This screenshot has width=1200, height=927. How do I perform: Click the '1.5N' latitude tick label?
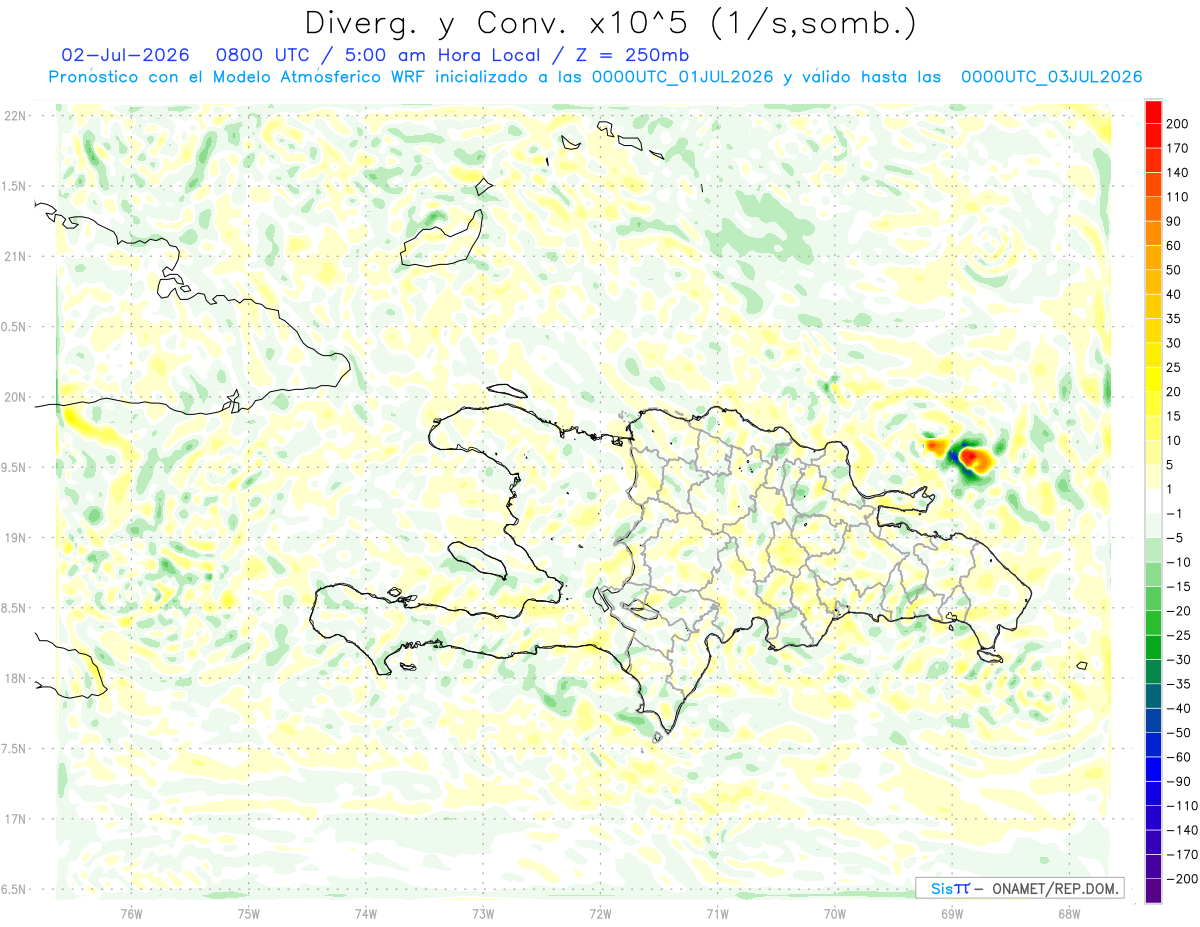click(x=14, y=186)
